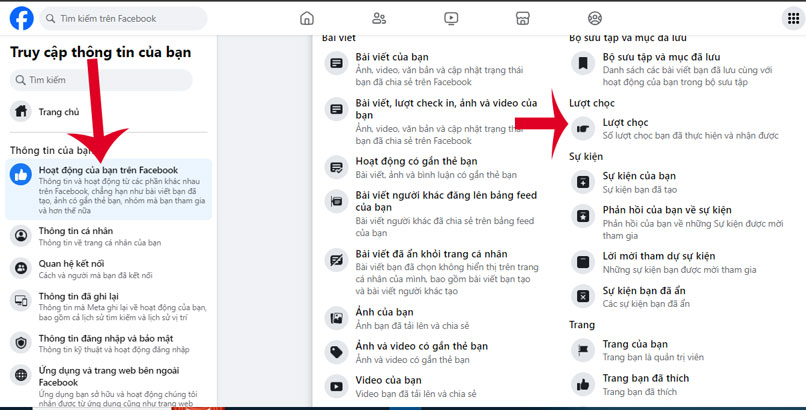This screenshot has width=806, height=410.
Task: Click the photo icon beside Ảnh của bạn
Action: click(x=337, y=318)
